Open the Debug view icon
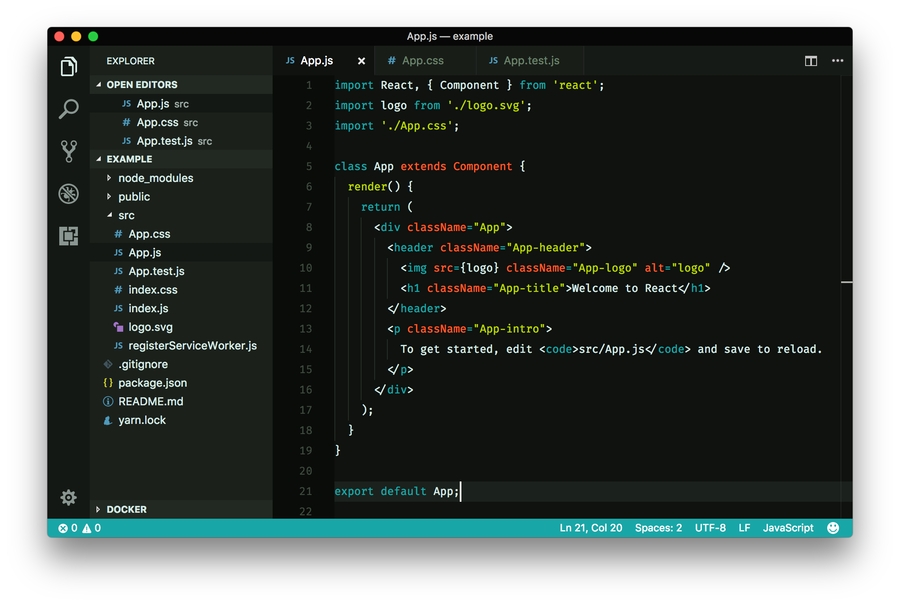The width and height of the screenshot is (900, 605). click(68, 194)
